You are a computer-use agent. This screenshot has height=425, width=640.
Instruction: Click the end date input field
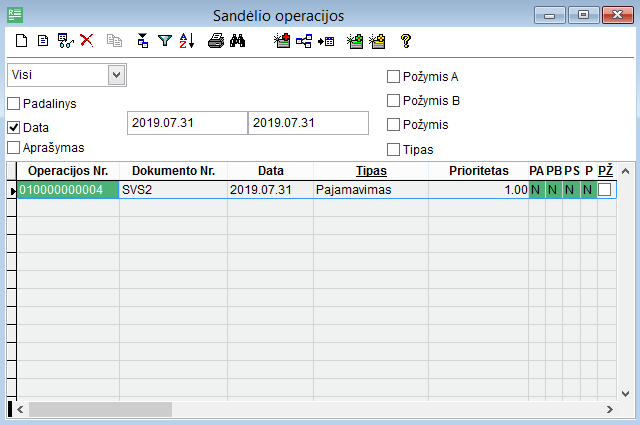pyautogui.click(x=308, y=123)
